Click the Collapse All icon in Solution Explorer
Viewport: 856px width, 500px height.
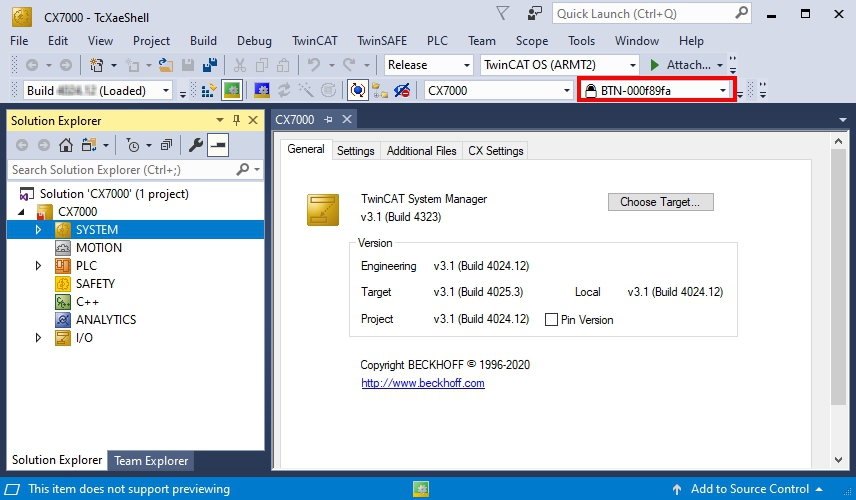click(x=167, y=145)
